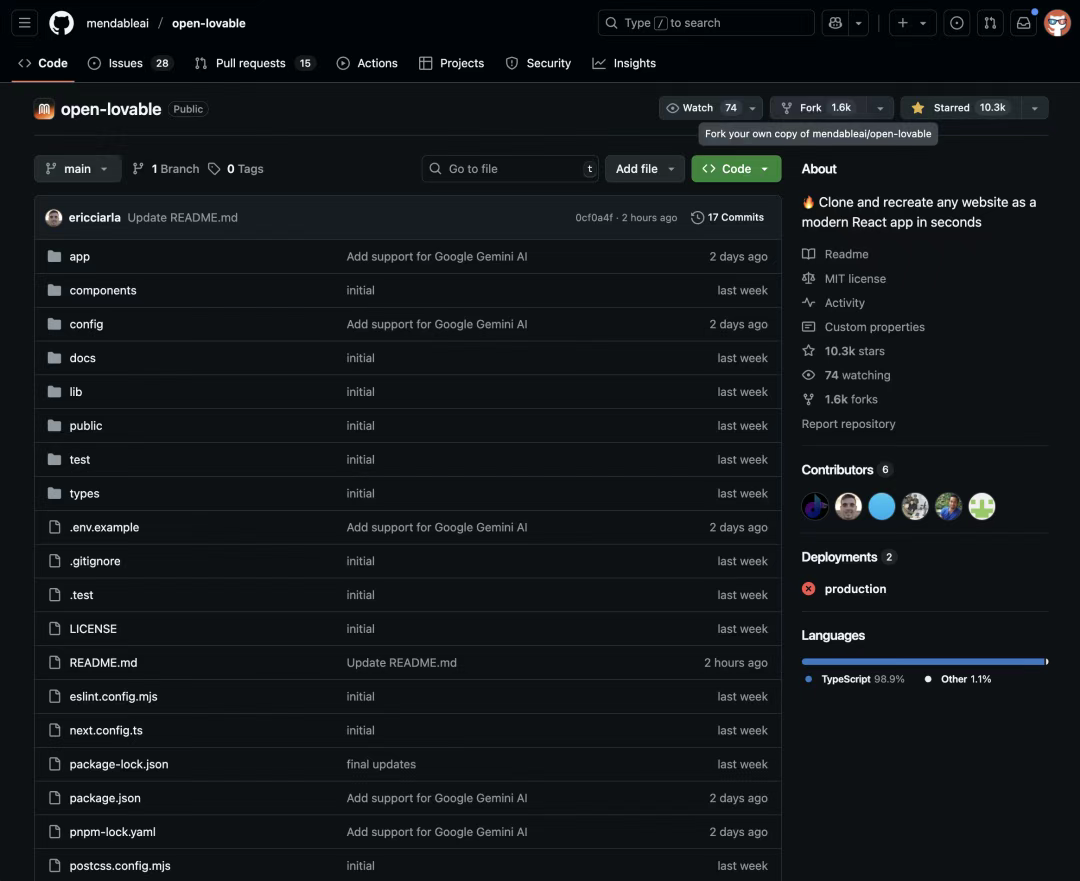Open the user profile avatar menu
The width and height of the screenshot is (1080, 881).
[x=1057, y=23]
